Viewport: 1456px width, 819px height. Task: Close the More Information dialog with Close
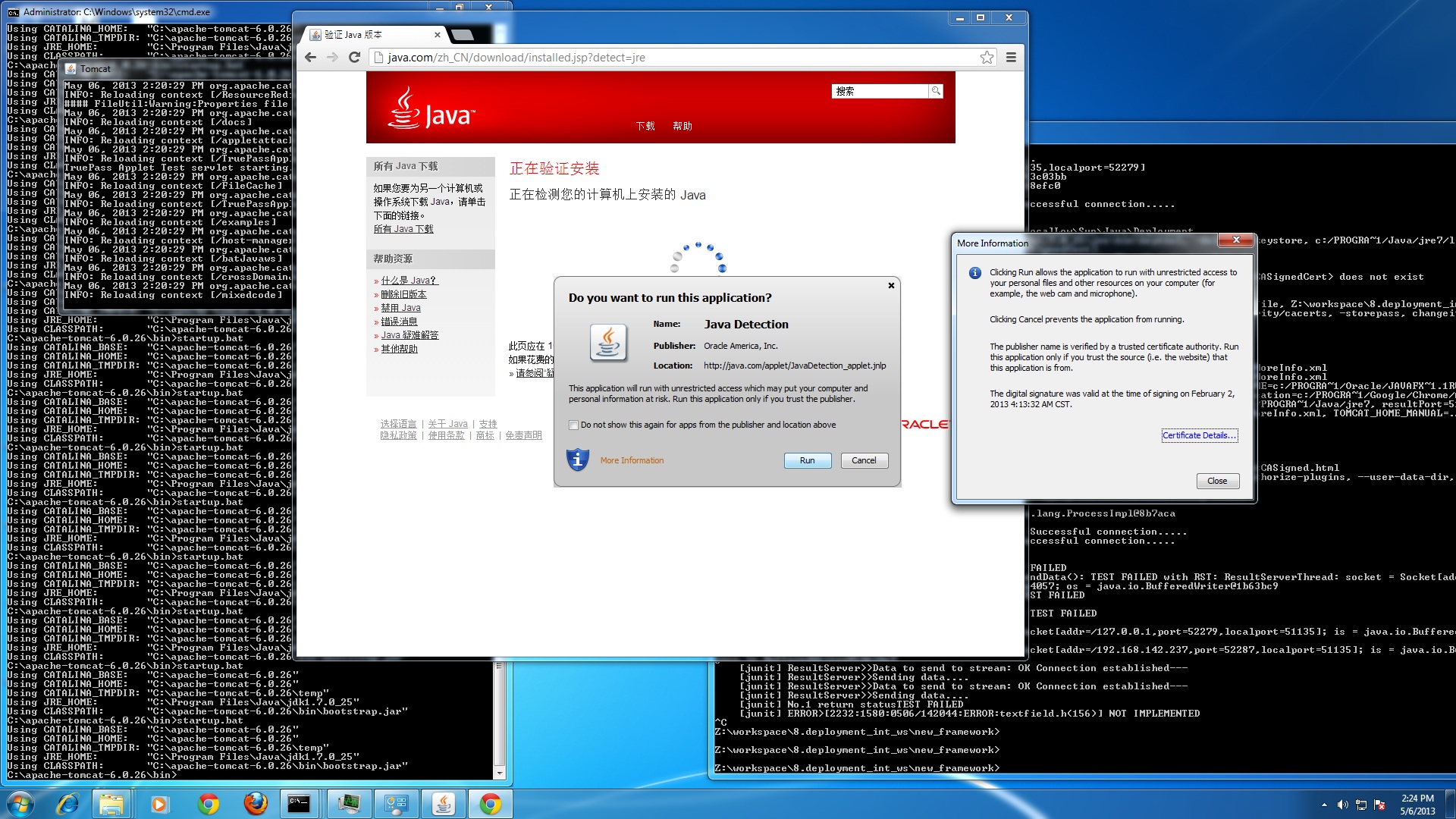[x=1217, y=481]
